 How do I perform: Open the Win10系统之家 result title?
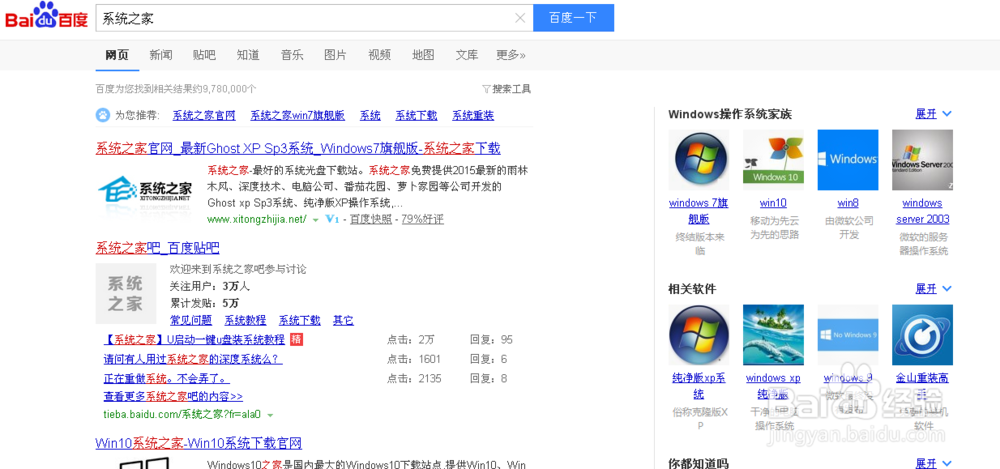198,443
